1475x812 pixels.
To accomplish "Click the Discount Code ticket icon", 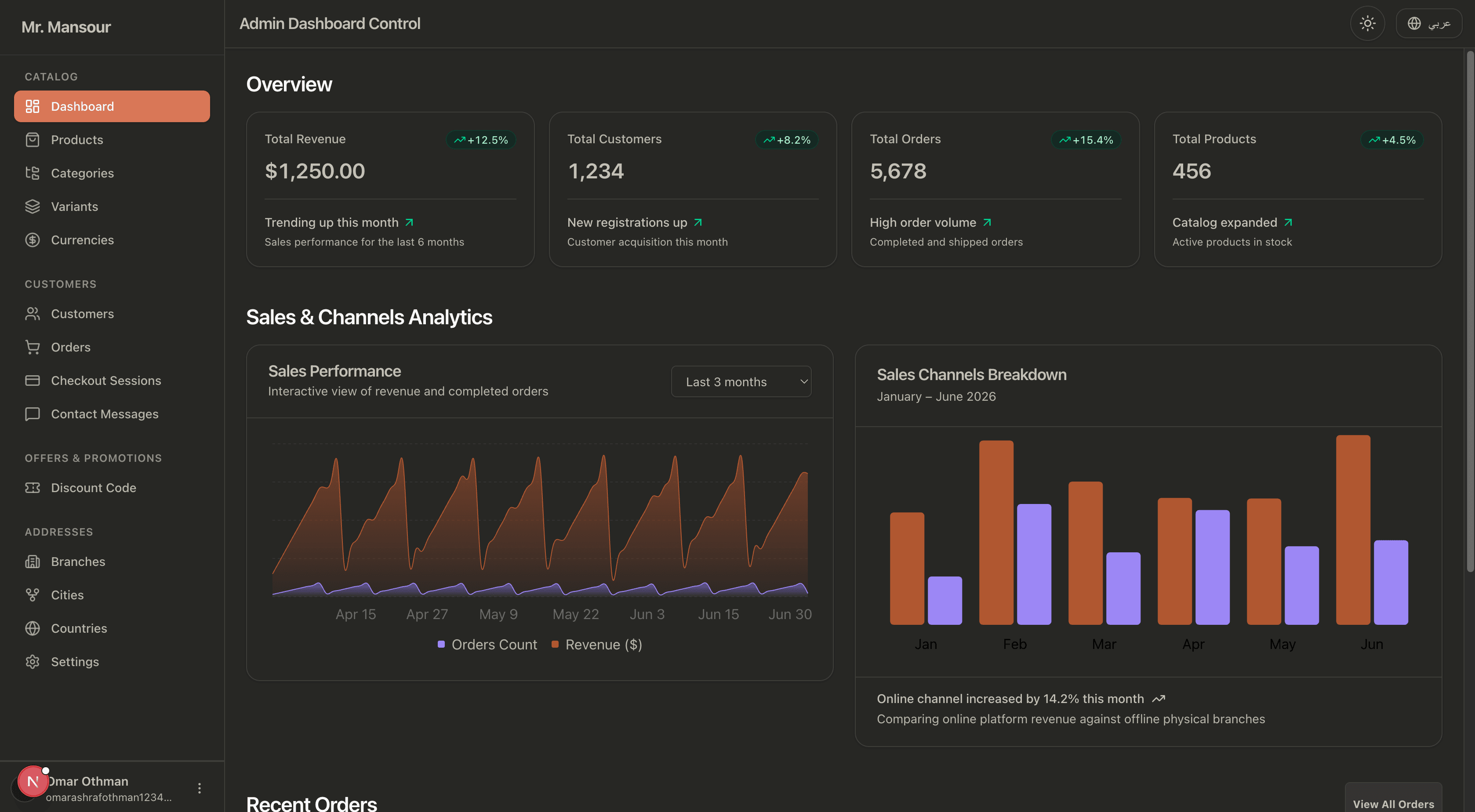I will 33,488.
